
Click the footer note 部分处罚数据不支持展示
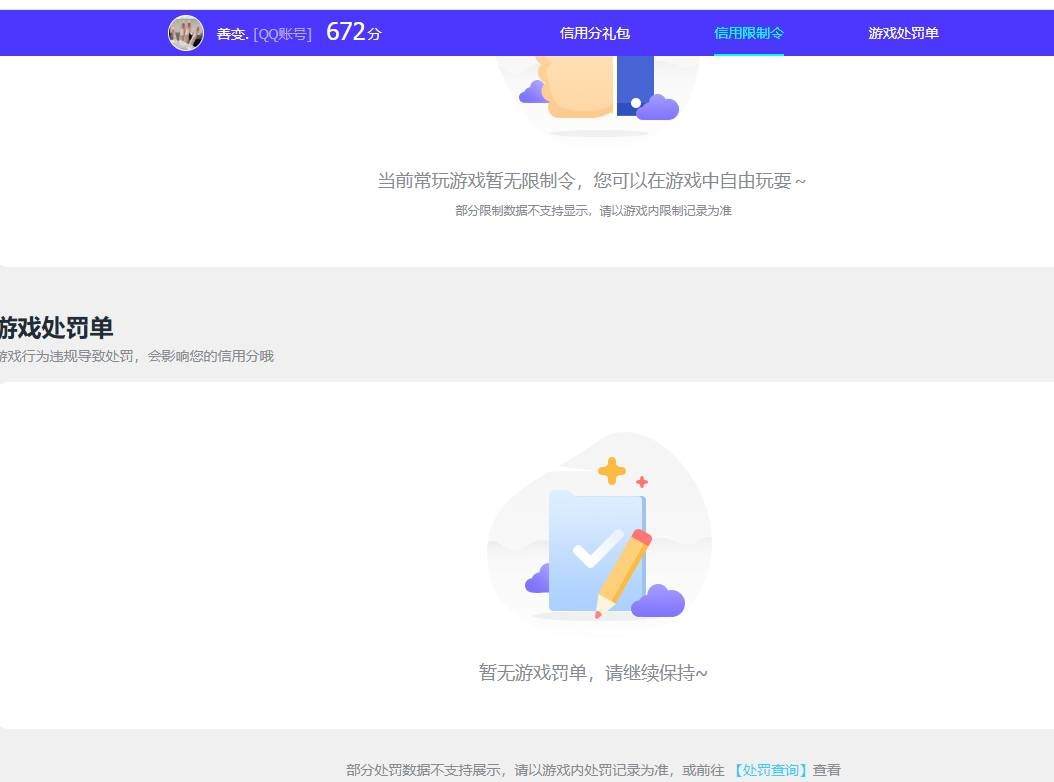coord(593,770)
